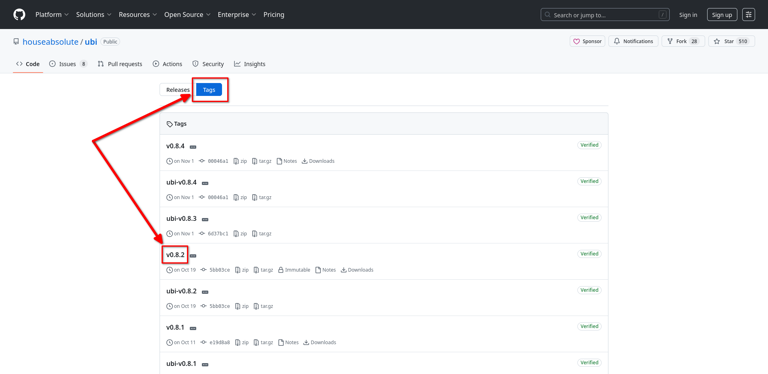Open Downloads for tag v0.8.2
Image resolution: width=768 pixels, height=374 pixels.
(357, 270)
